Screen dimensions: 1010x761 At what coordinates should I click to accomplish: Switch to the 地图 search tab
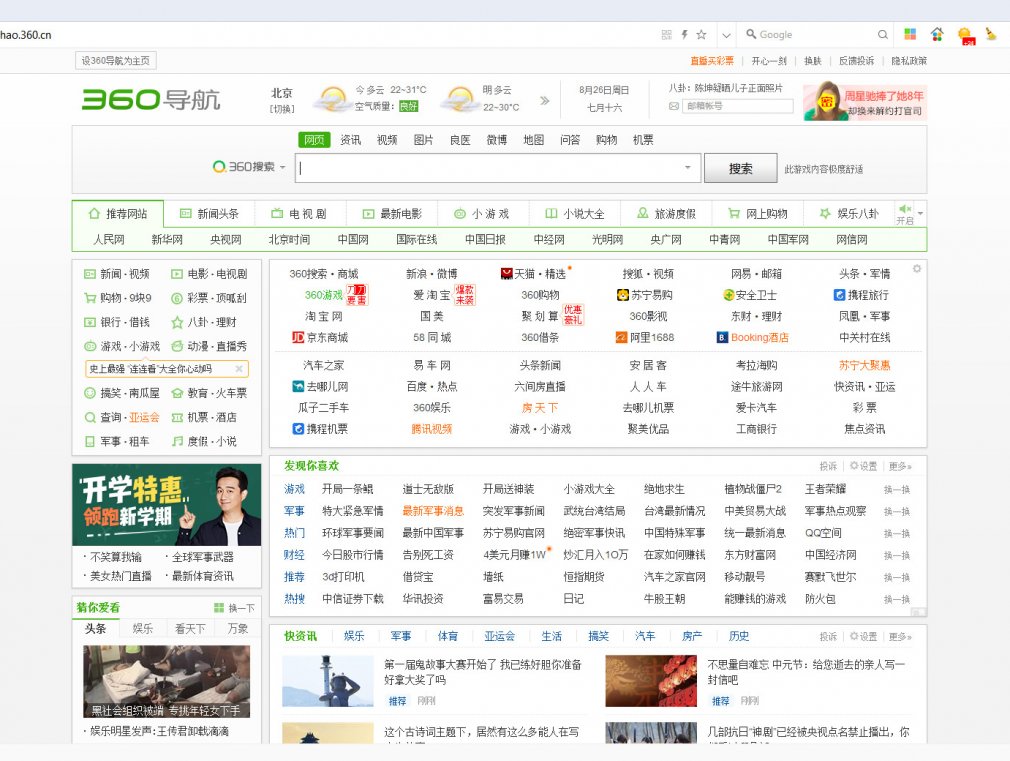[533, 140]
